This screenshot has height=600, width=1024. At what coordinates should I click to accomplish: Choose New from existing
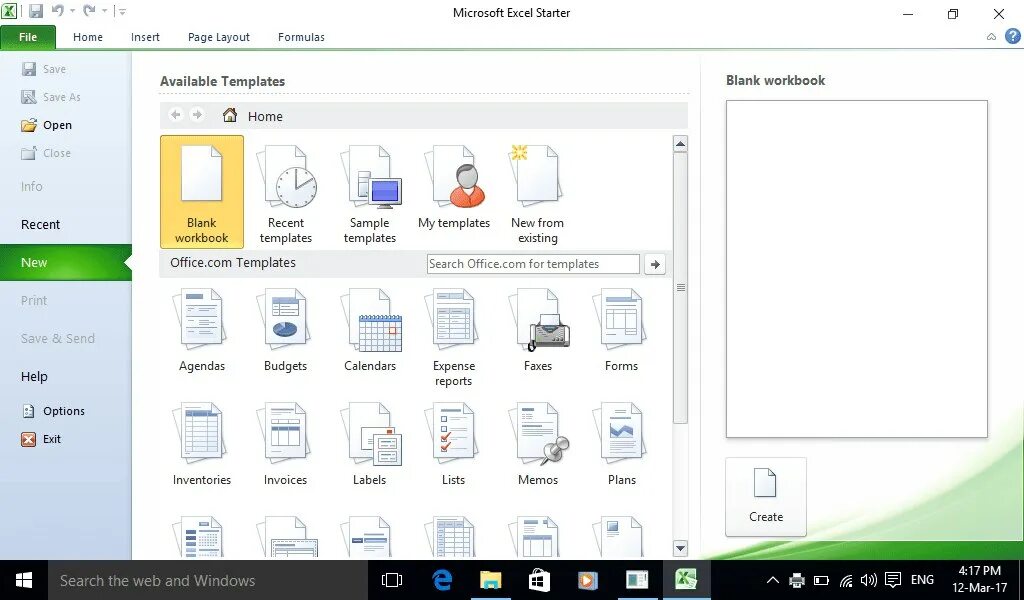(537, 195)
